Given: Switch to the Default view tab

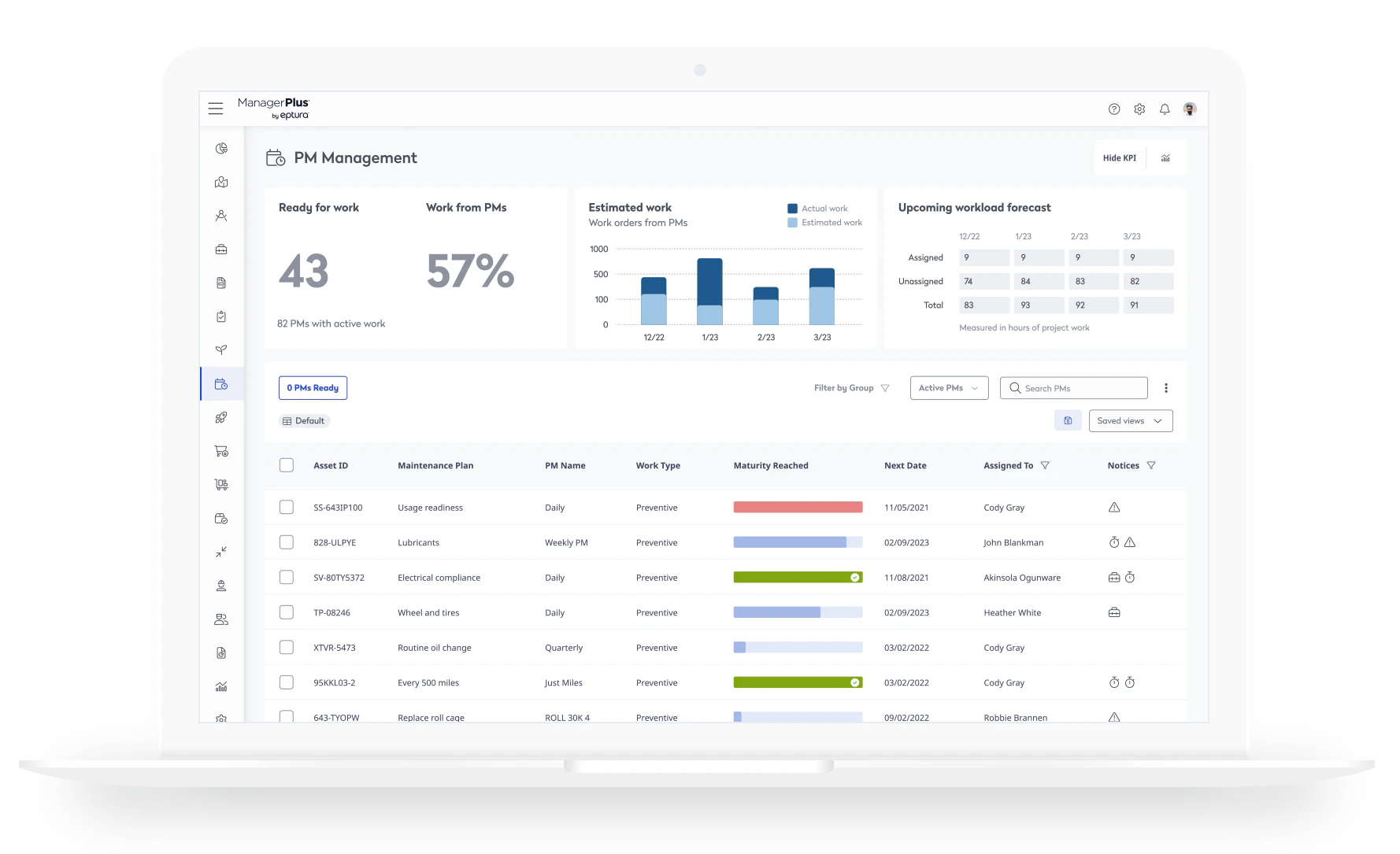Looking at the screenshot, I should [x=304, y=420].
